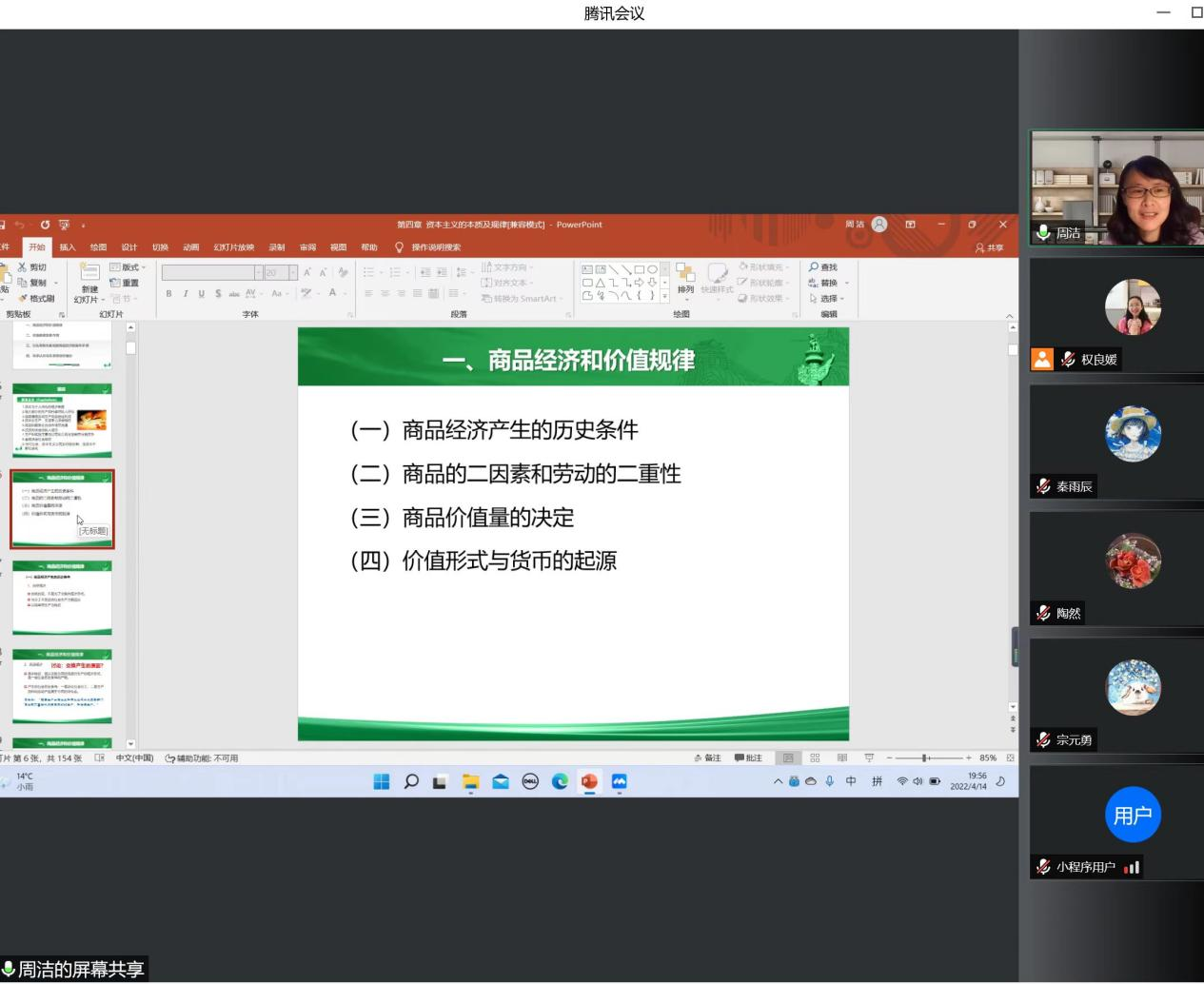
Task: Click the Replace (替换) button
Action: [827, 283]
